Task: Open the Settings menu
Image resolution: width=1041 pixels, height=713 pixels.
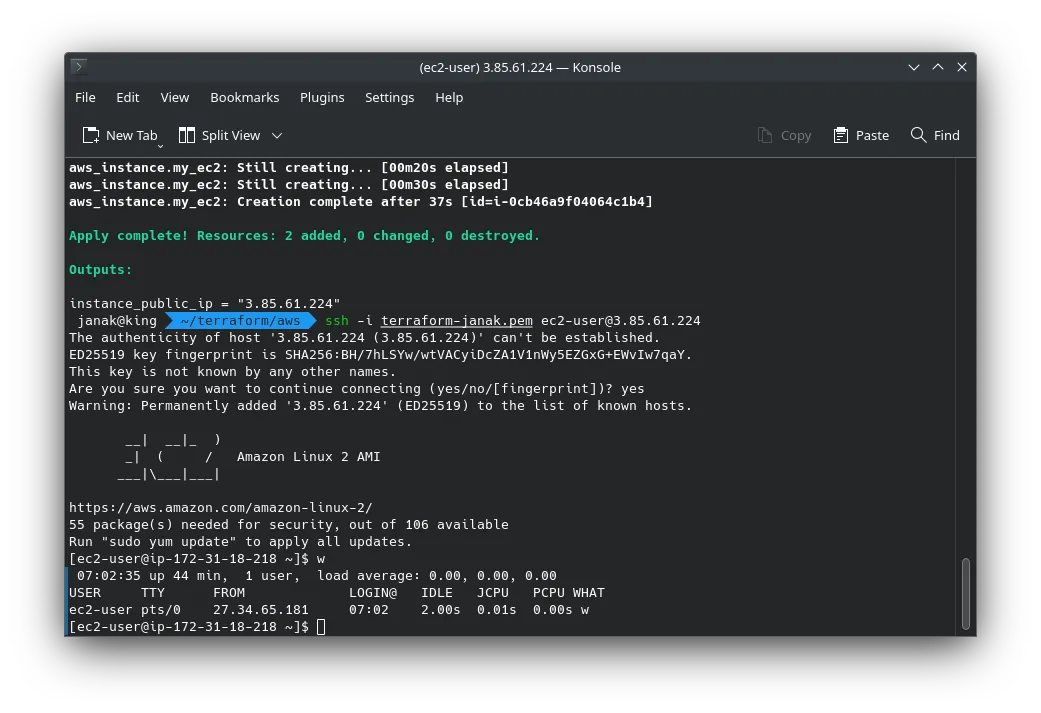Action: click(x=389, y=97)
